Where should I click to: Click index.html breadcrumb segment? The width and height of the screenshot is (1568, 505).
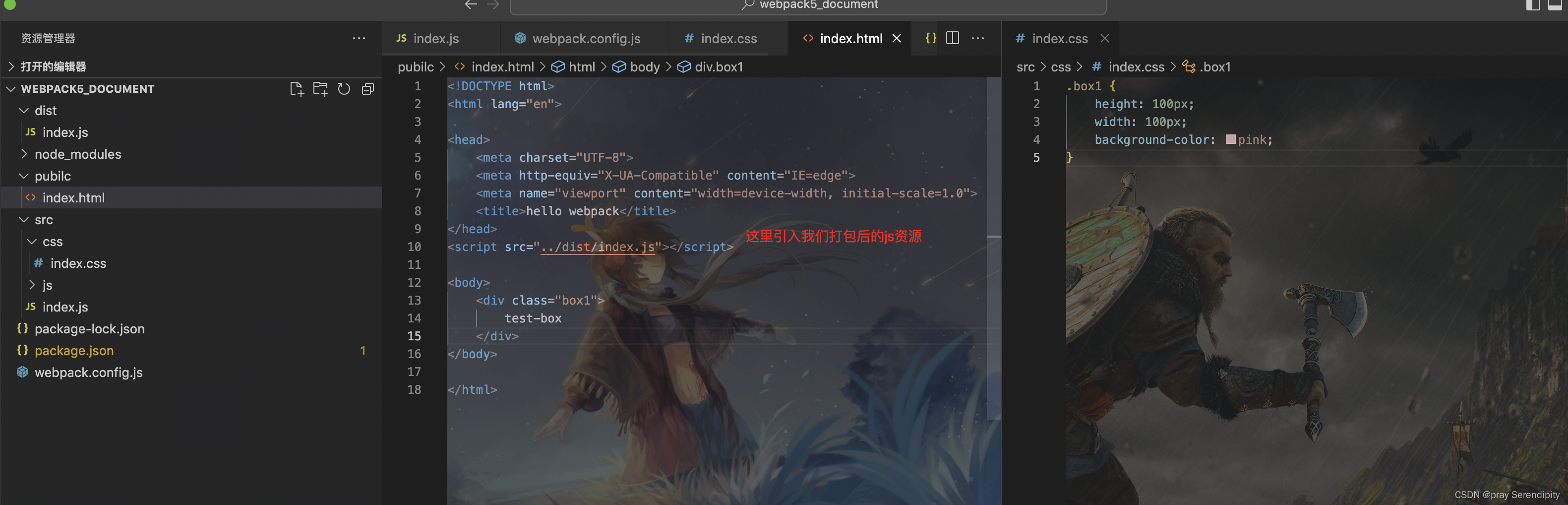(494, 67)
